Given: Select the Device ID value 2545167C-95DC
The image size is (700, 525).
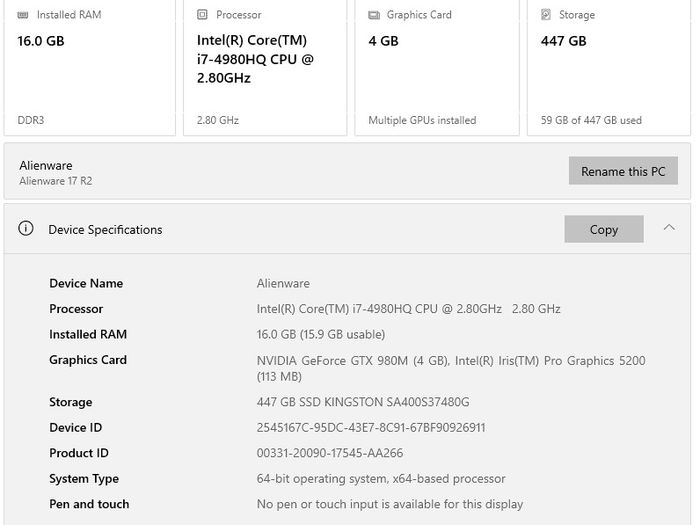Looking at the screenshot, I should coord(371,428).
